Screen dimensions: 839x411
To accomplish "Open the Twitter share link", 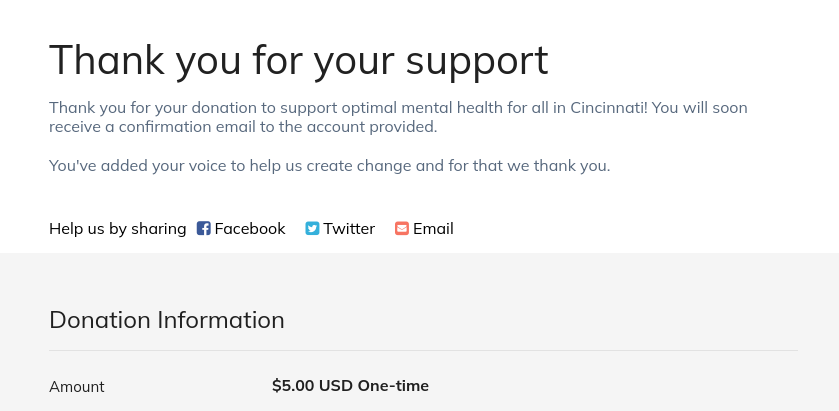I will click(348, 228).
